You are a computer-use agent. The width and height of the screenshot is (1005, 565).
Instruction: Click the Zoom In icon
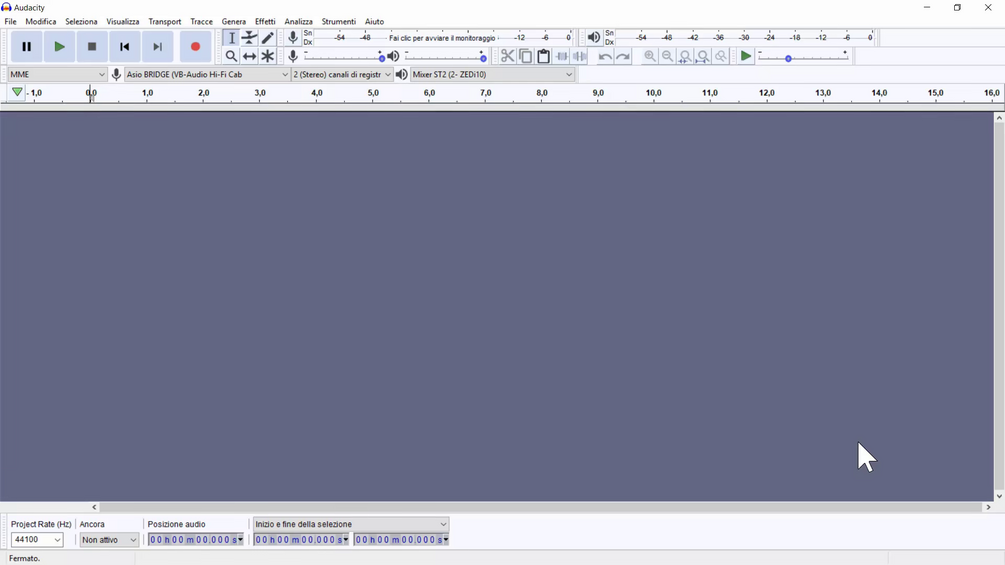click(x=649, y=56)
